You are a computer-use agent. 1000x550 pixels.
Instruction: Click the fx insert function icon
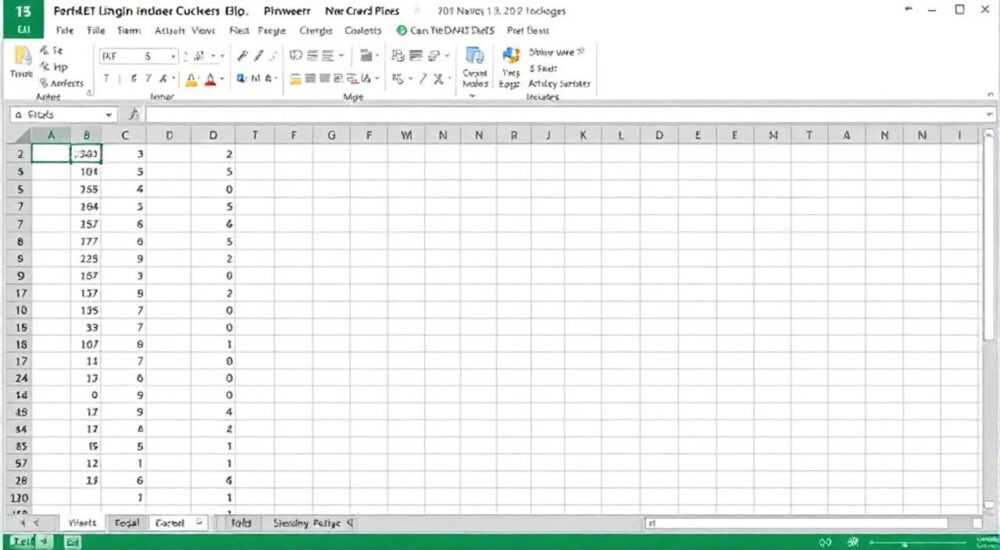[134, 115]
